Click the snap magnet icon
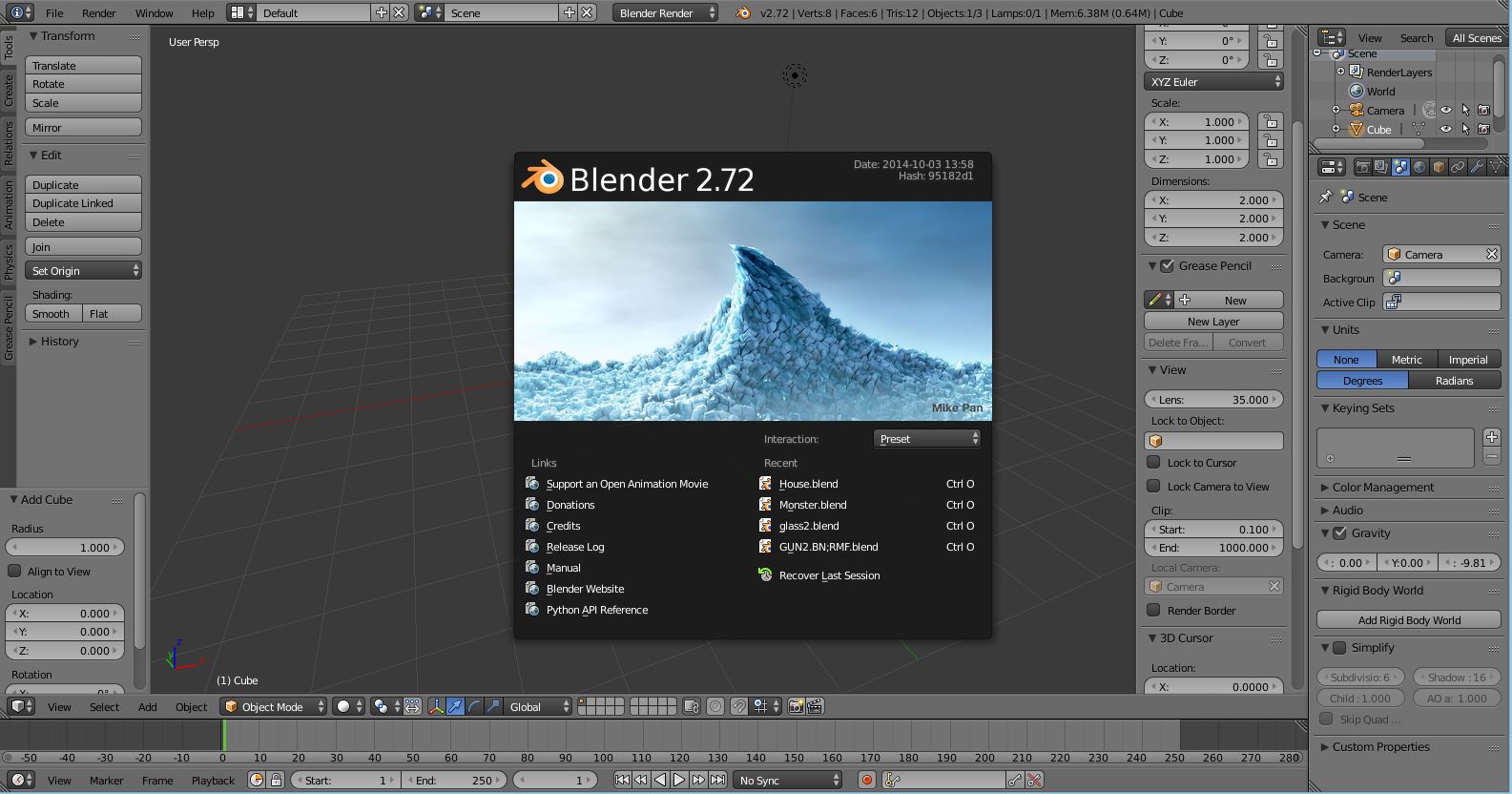Image resolution: width=1512 pixels, height=794 pixels. tap(739, 706)
